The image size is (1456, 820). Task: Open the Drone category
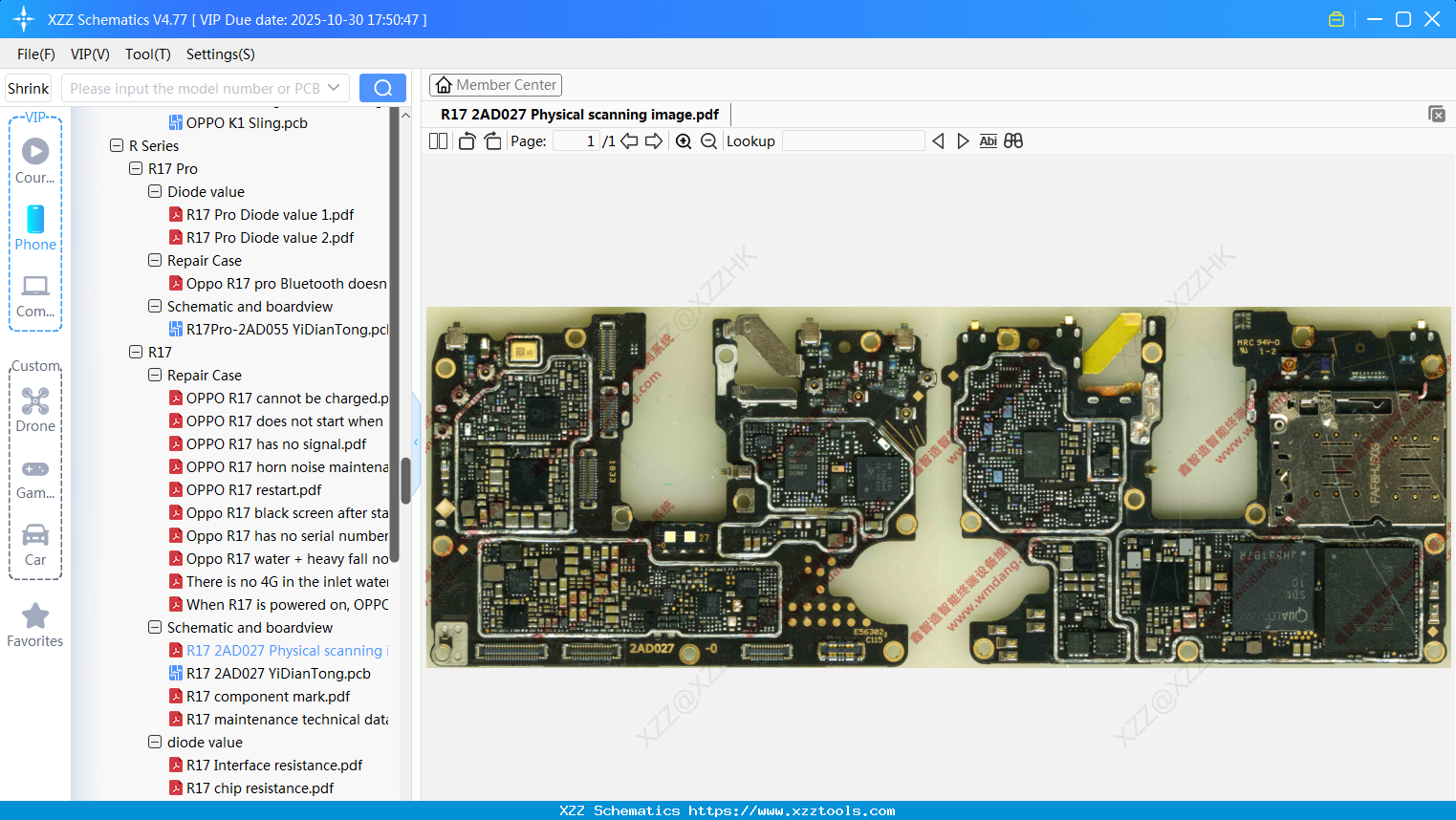[35, 410]
